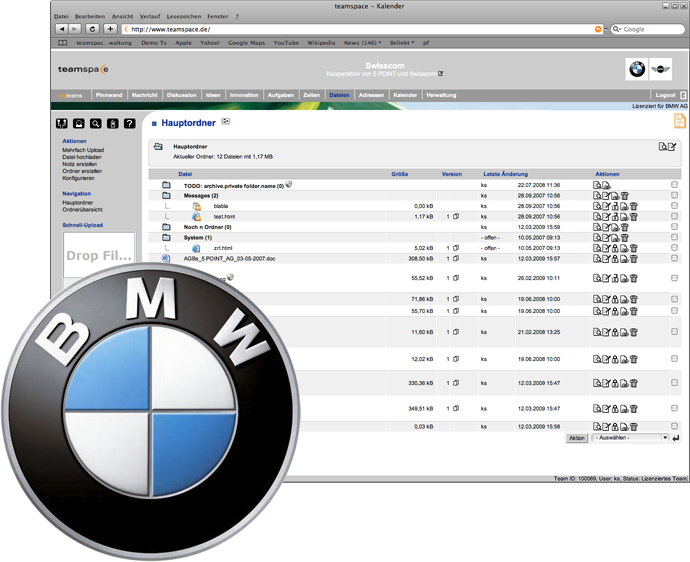690x562 pixels.
Task: Click the plus add bookmark browser button
Action: pyautogui.click(x=110, y=29)
